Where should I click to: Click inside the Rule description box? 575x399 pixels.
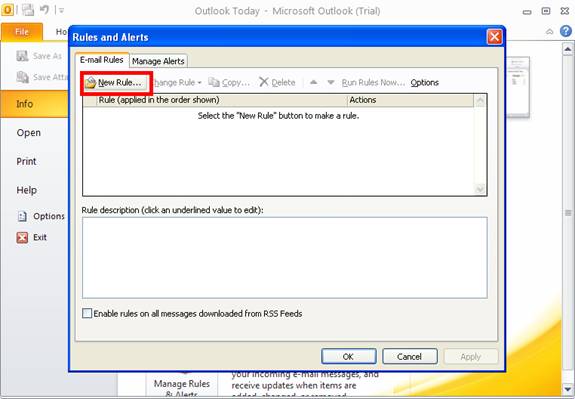pyautogui.click(x=285, y=257)
